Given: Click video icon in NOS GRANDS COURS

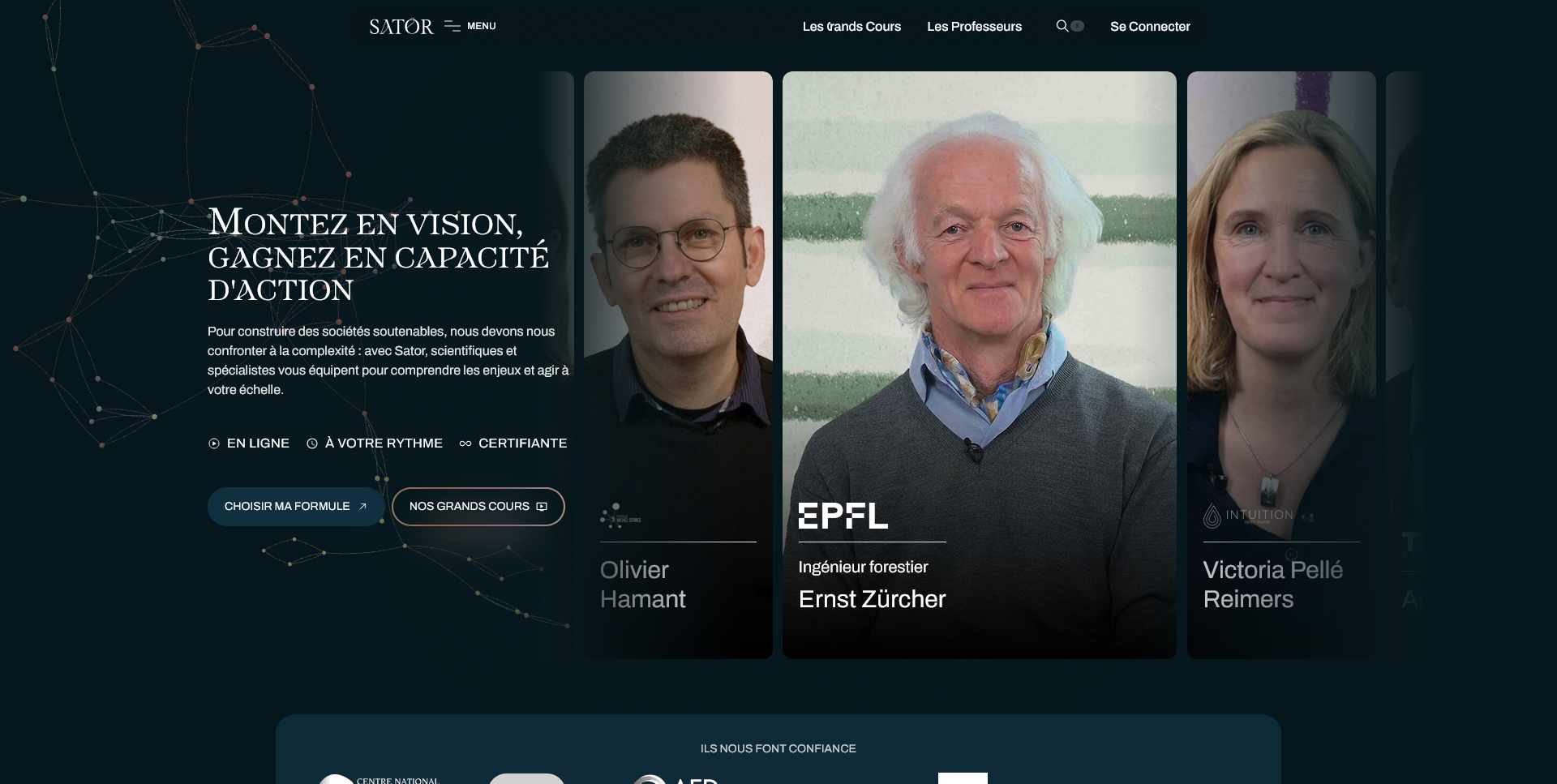Looking at the screenshot, I should tap(542, 507).
